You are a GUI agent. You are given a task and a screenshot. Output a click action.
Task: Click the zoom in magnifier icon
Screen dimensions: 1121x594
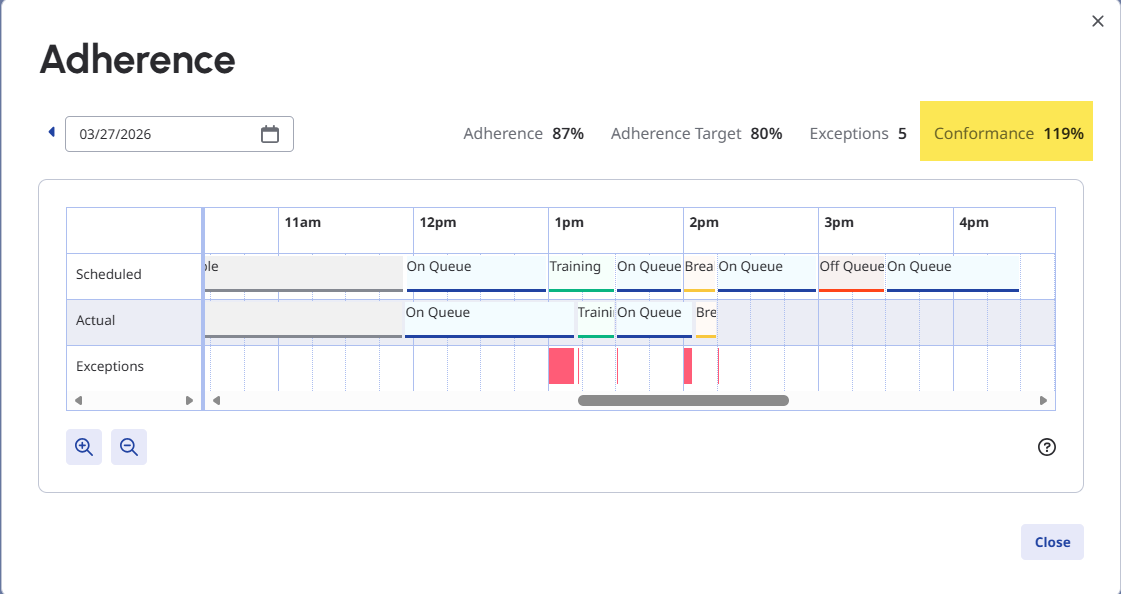click(84, 447)
